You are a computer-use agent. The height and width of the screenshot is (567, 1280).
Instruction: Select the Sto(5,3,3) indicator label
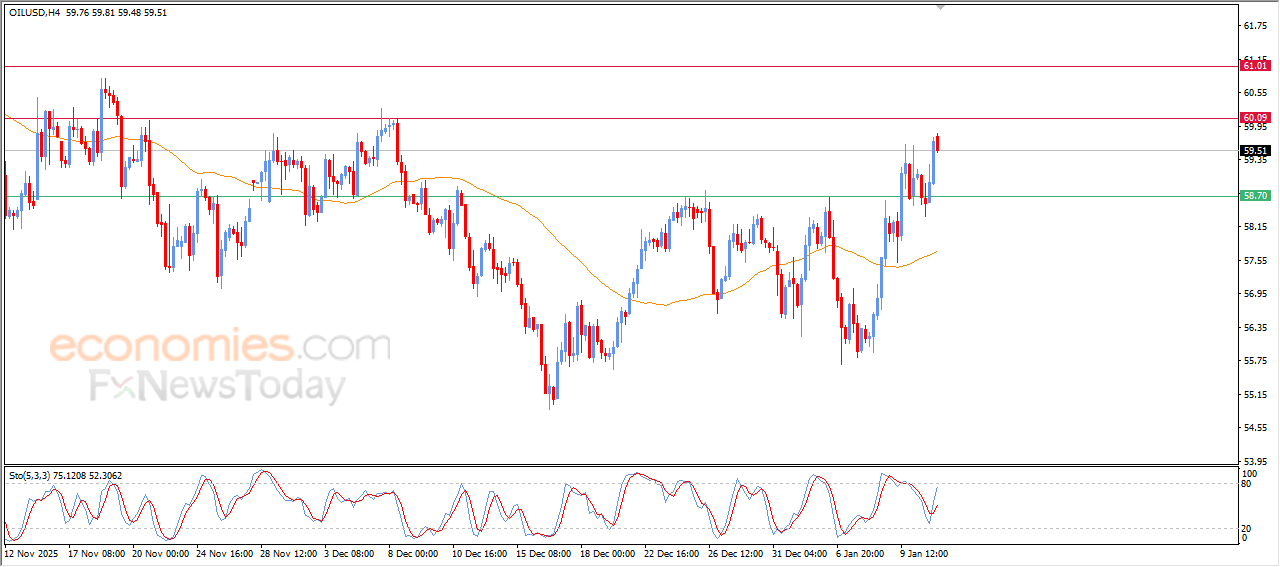pos(31,475)
